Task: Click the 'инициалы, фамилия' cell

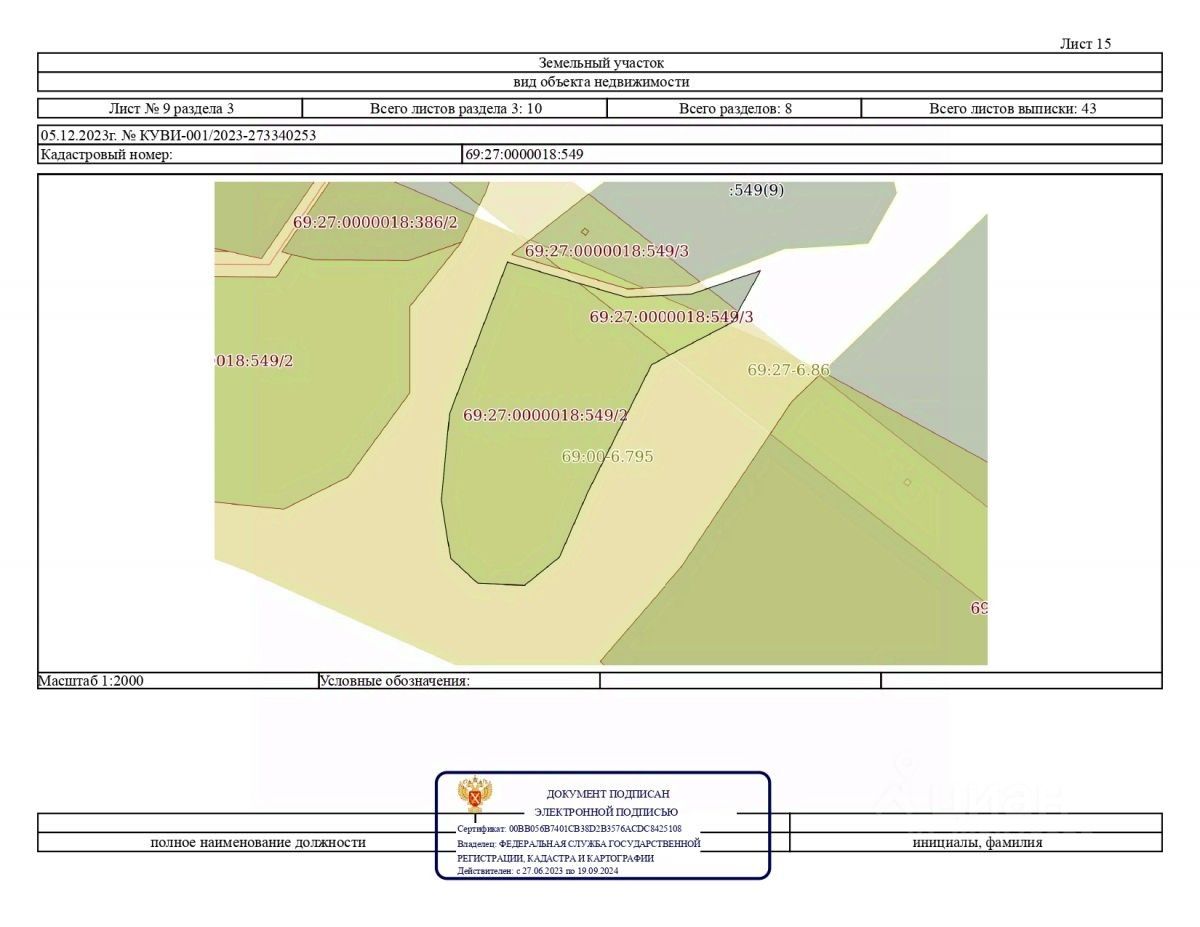Action: point(977,843)
